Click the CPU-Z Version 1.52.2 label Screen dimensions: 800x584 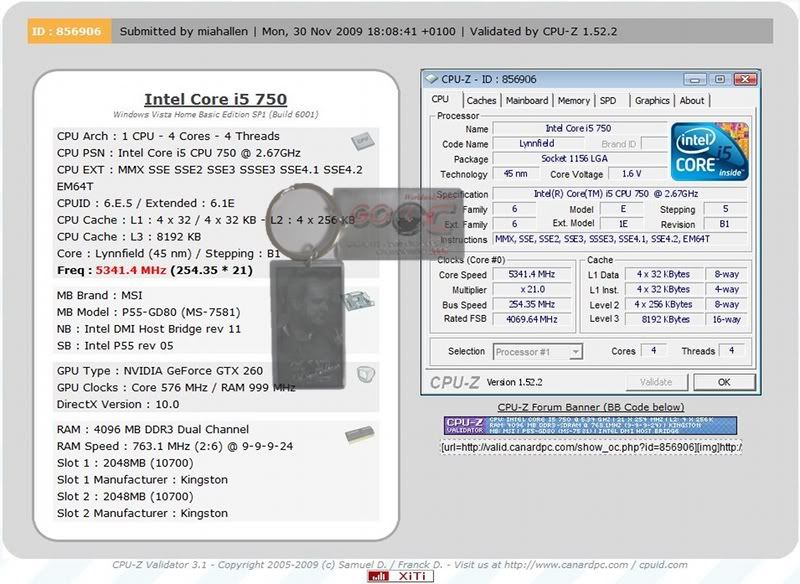pyautogui.click(x=514, y=383)
